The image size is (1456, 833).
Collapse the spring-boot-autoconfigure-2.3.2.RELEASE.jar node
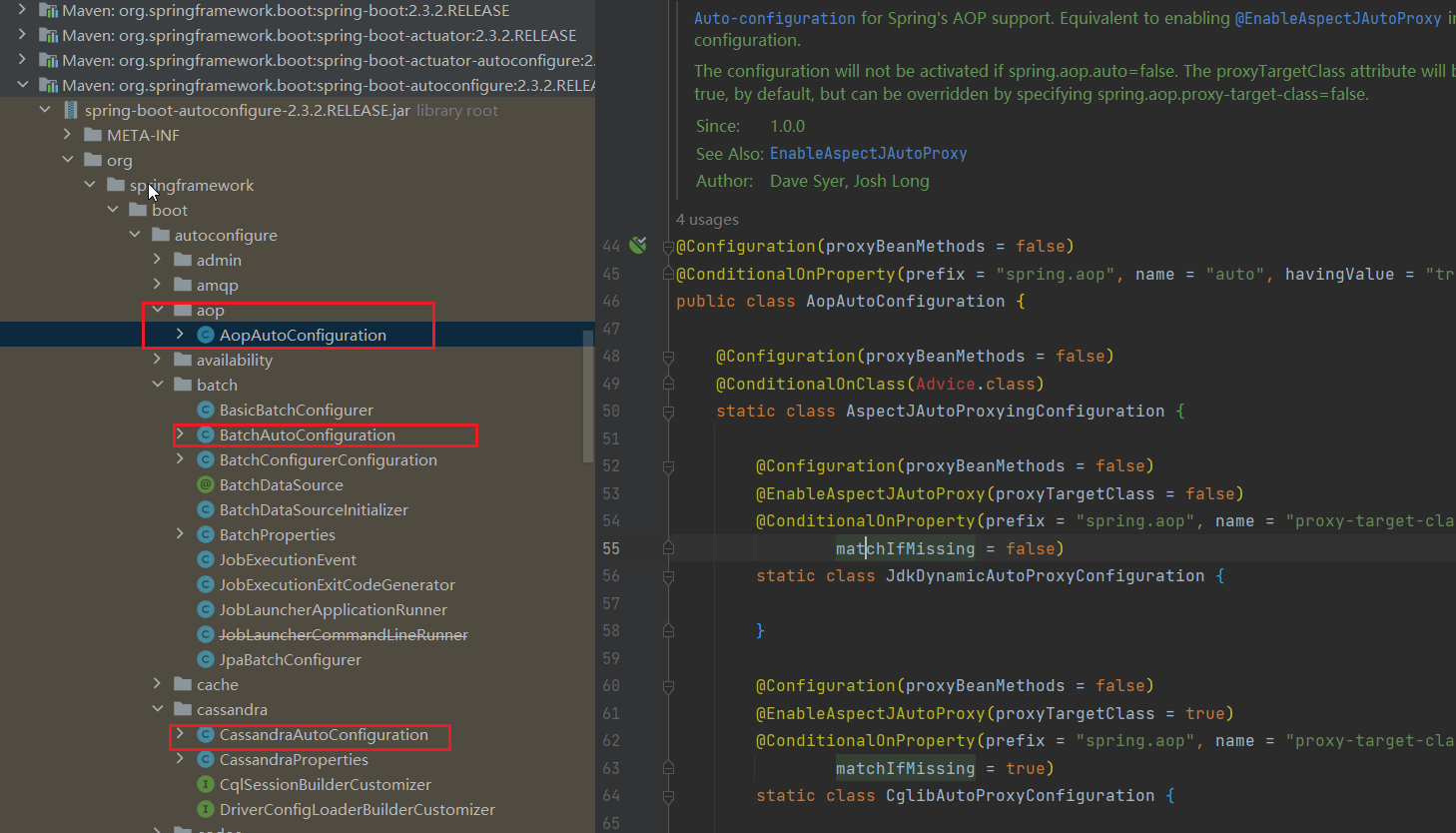45,110
